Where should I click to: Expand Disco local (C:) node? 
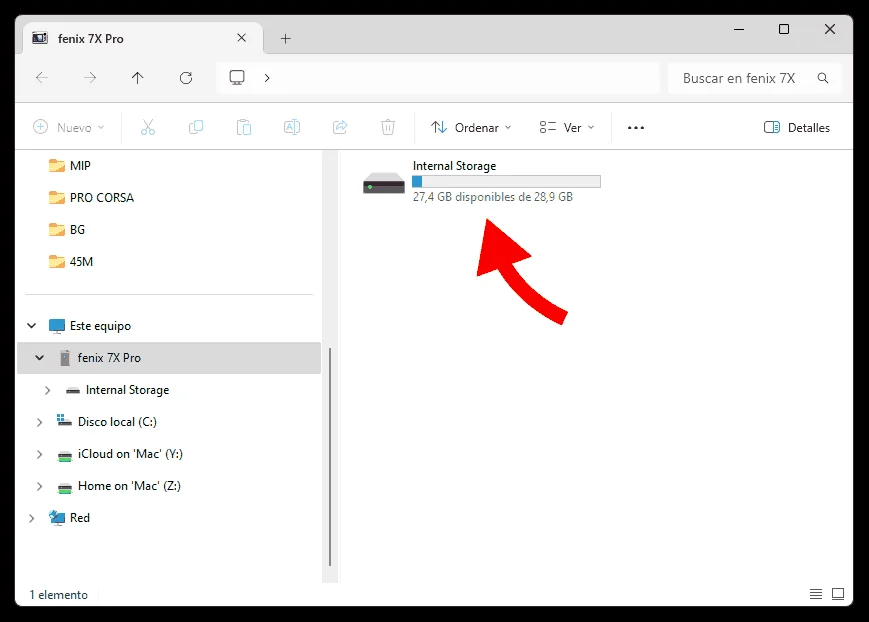pyautogui.click(x=39, y=422)
